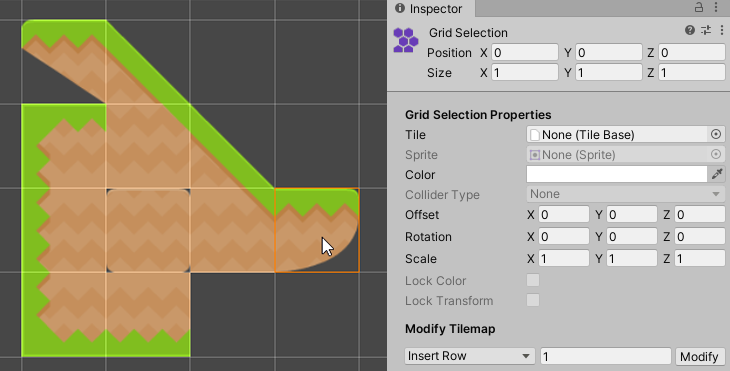Click the Inspector lock icon

(x=699, y=7)
